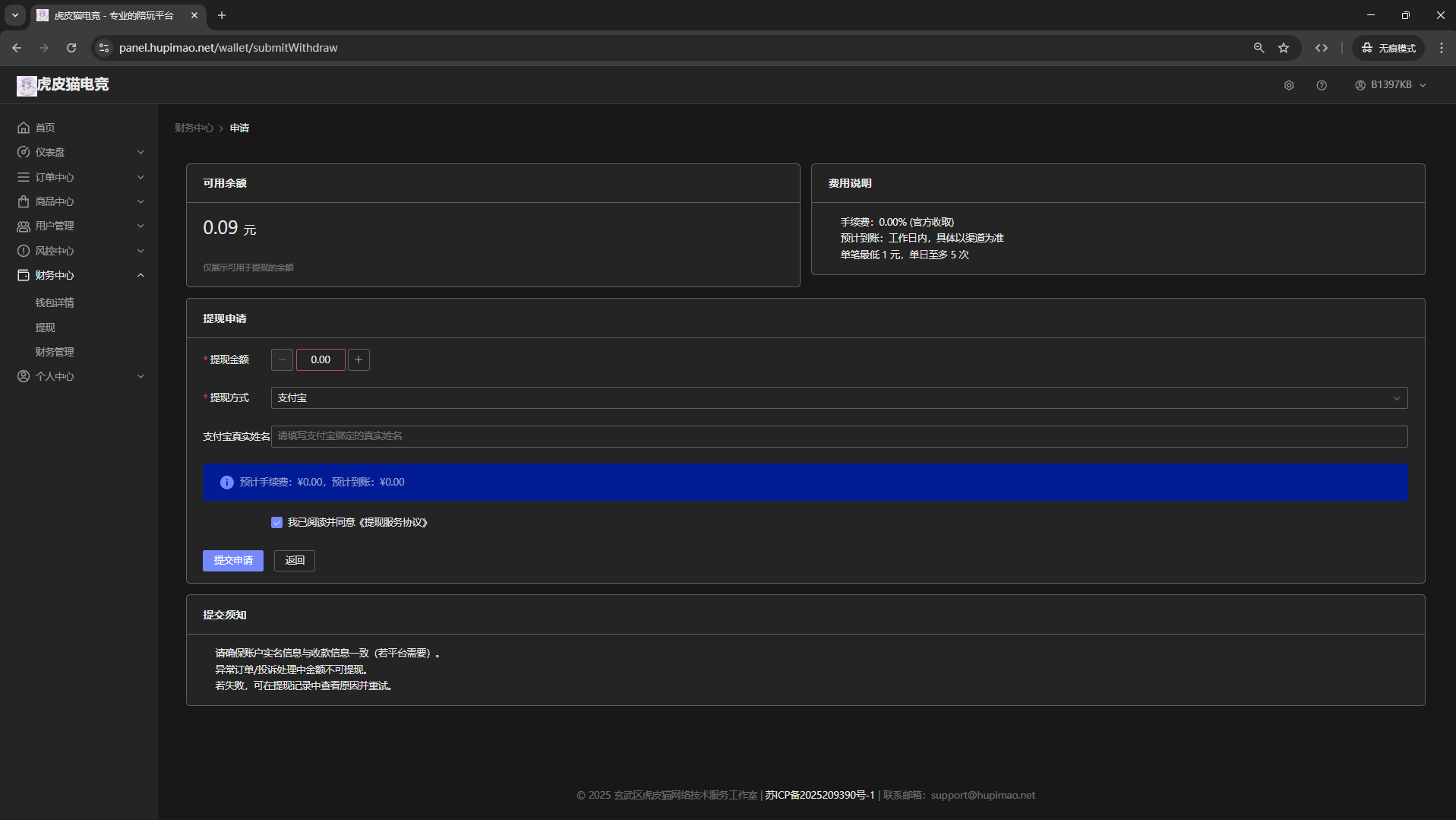Click the minus button to decrease withdrawal amount
Screen dimensions: 1456x820
click(282, 359)
